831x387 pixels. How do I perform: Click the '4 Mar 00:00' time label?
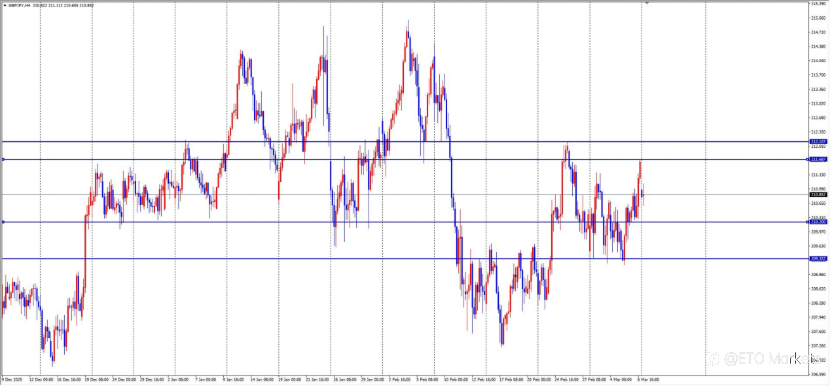620,380
